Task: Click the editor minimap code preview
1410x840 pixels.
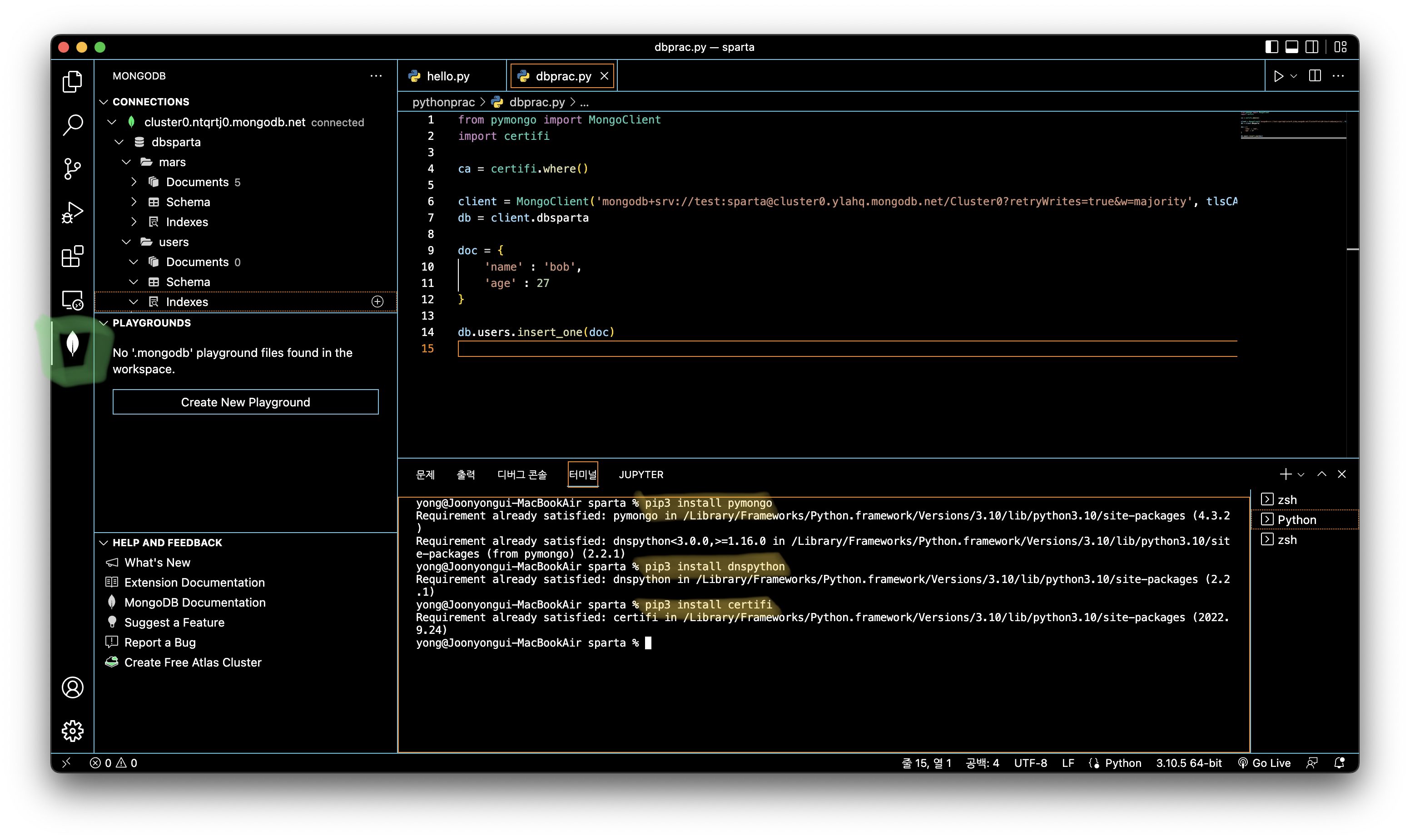Action: pos(1293,126)
